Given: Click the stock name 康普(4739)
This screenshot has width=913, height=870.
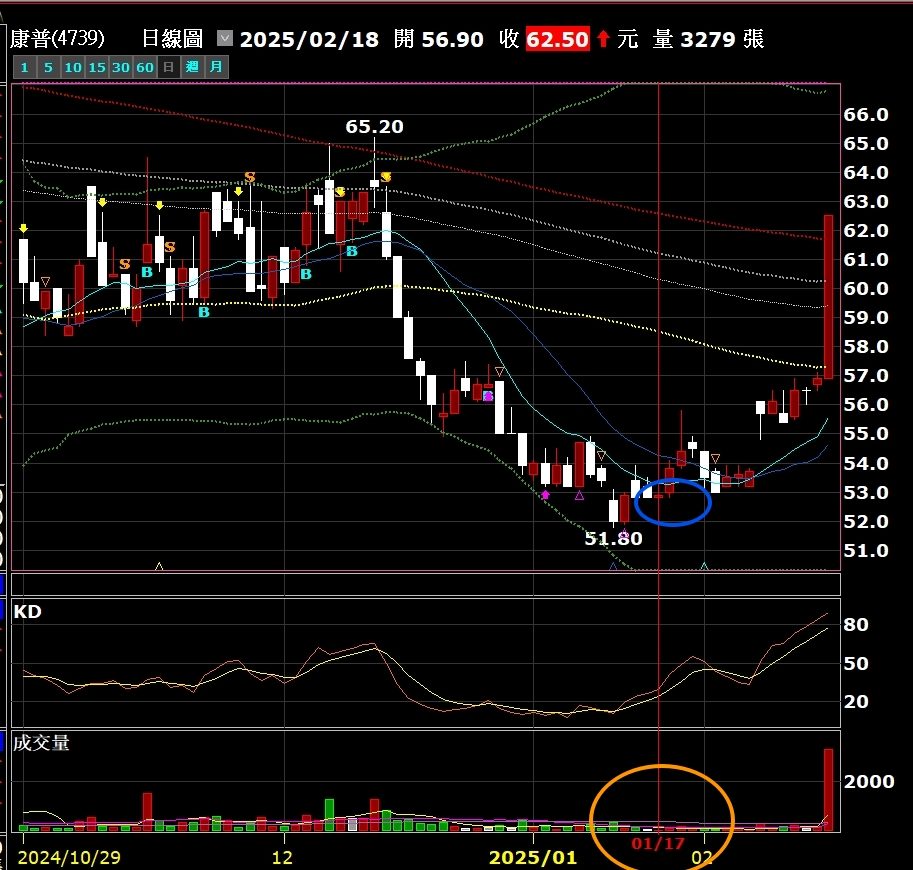Looking at the screenshot, I should (57, 38).
